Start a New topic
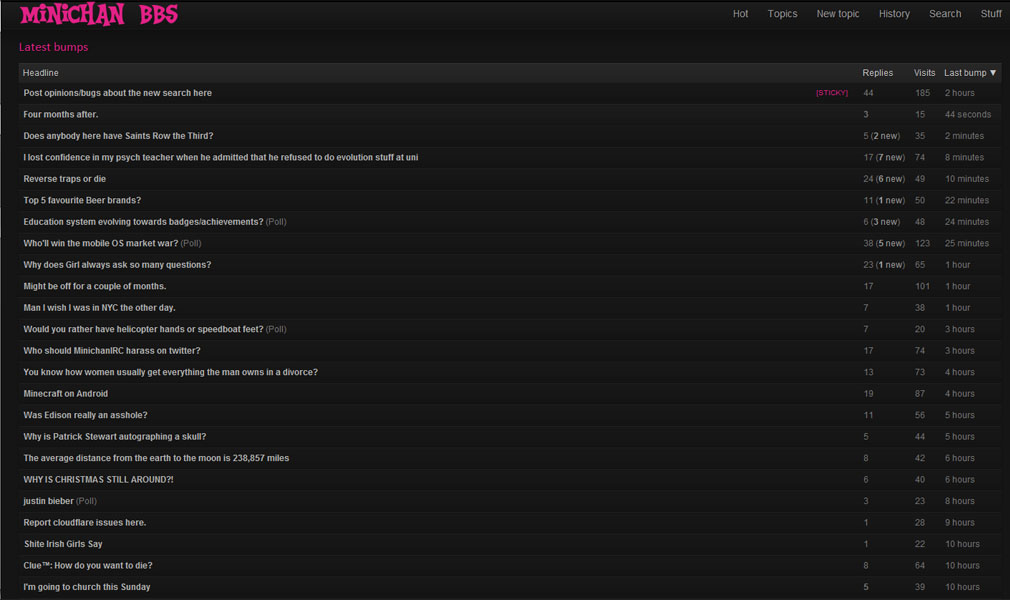 837,14
